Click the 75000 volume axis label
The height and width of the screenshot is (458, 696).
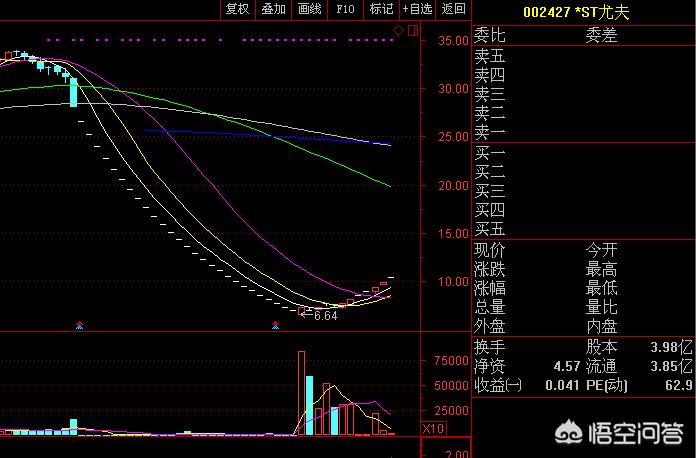click(x=451, y=361)
